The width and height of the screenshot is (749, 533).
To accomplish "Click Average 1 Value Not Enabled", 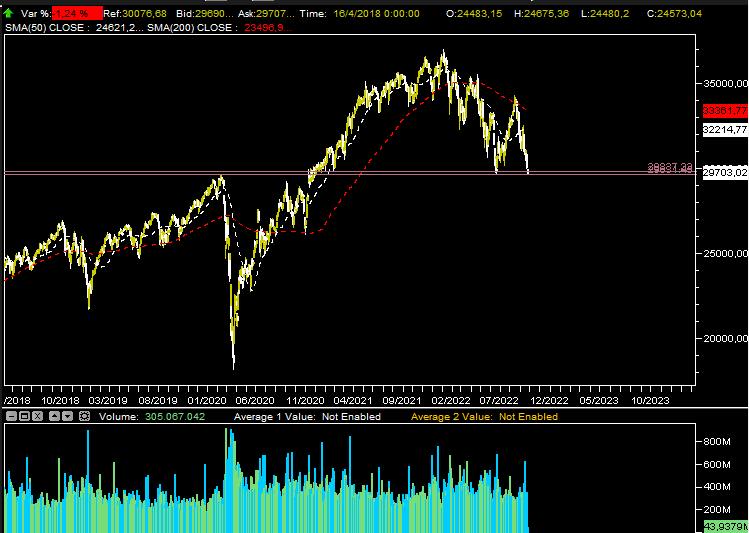I will point(307,416).
